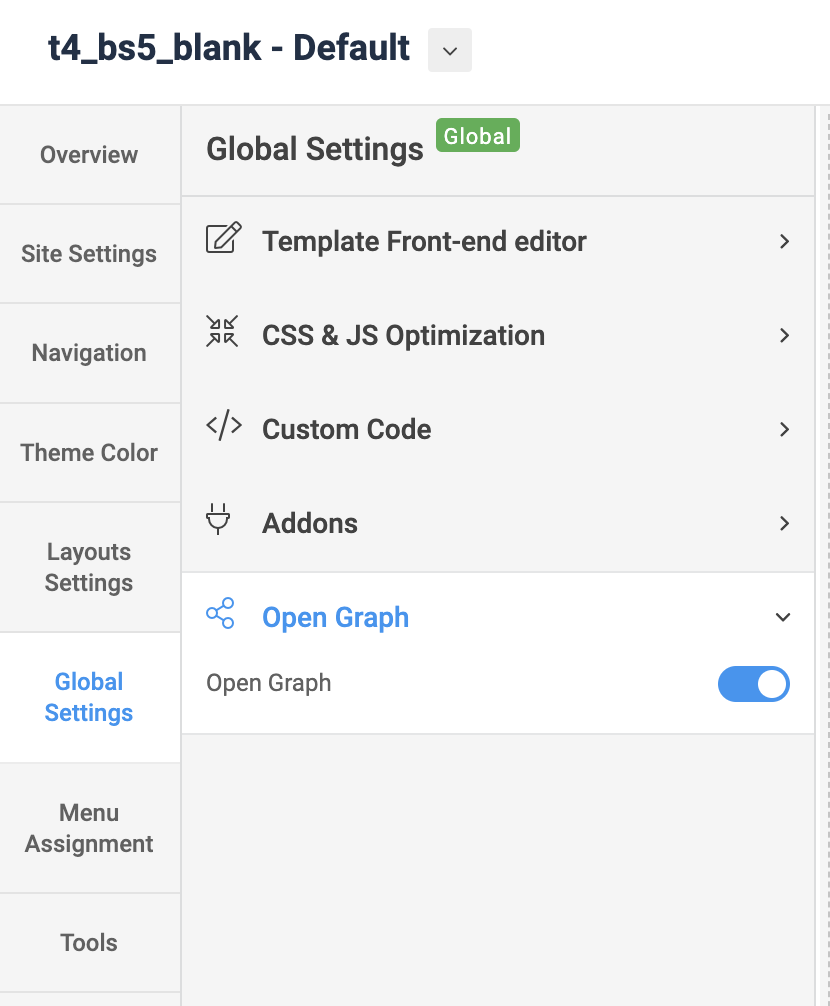Image resolution: width=830 pixels, height=1006 pixels.
Task: Open the Layouts Settings tab
Action: coord(89,567)
